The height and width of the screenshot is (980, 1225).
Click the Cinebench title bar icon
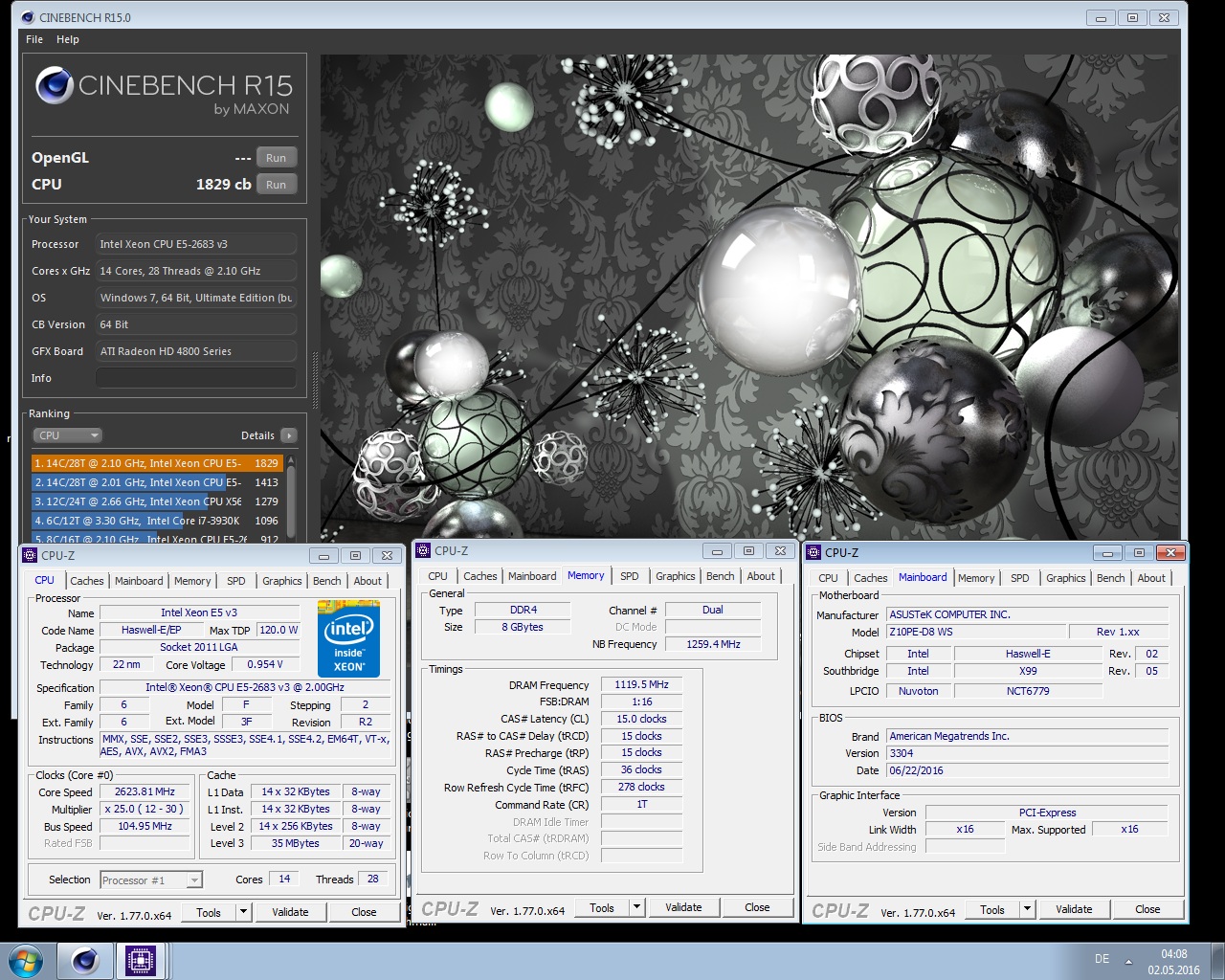coord(28,17)
